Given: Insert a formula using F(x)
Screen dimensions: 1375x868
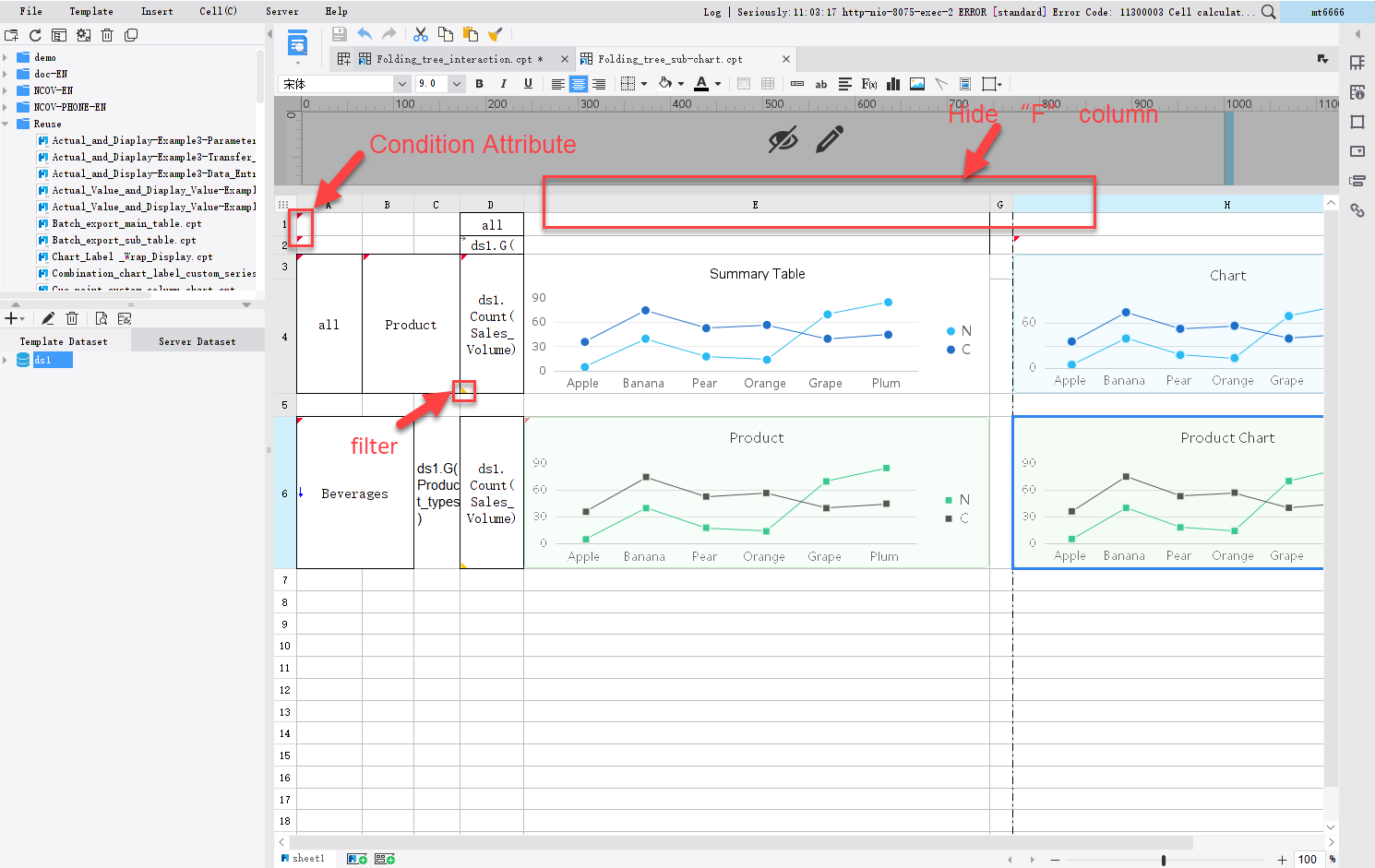Looking at the screenshot, I should [868, 84].
